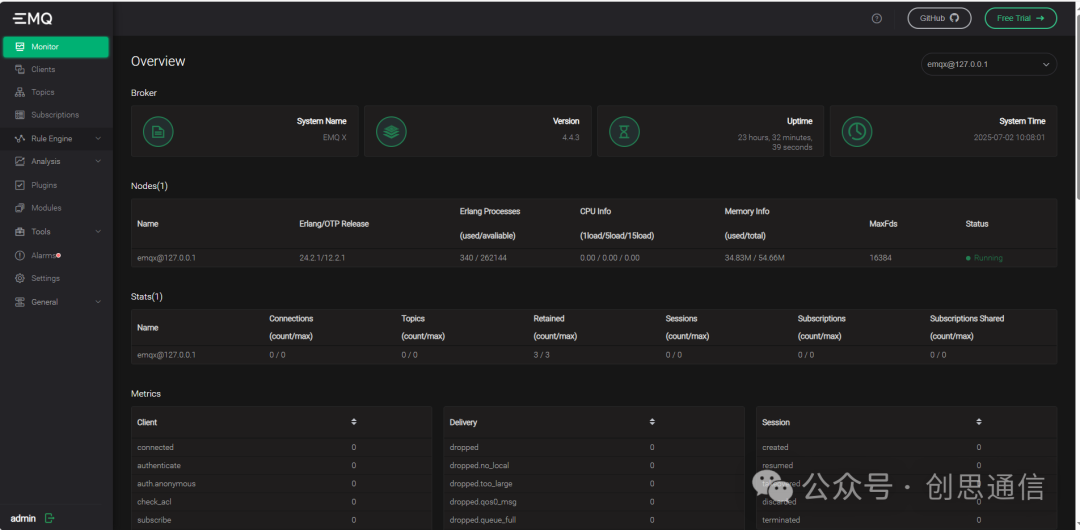Viewport: 1080px width, 530px height.
Task: Click the dropped.no_local metric row
Action: point(594,466)
